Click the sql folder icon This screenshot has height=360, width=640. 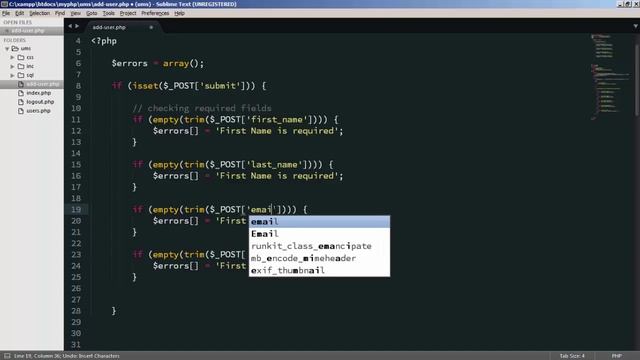[x=21, y=76]
